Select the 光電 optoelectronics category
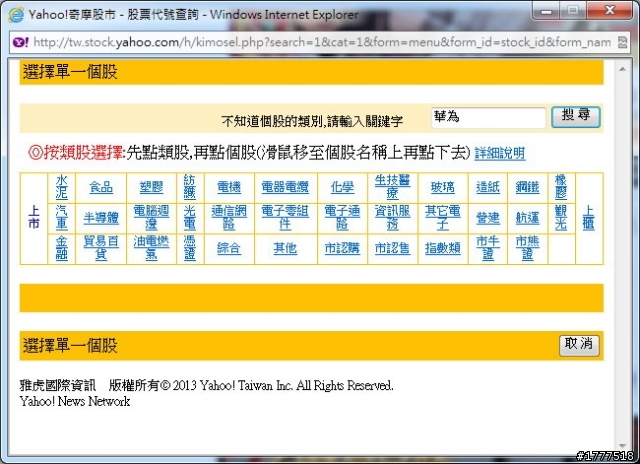This screenshot has height=464, width=640. pyautogui.click(x=190, y=218)
